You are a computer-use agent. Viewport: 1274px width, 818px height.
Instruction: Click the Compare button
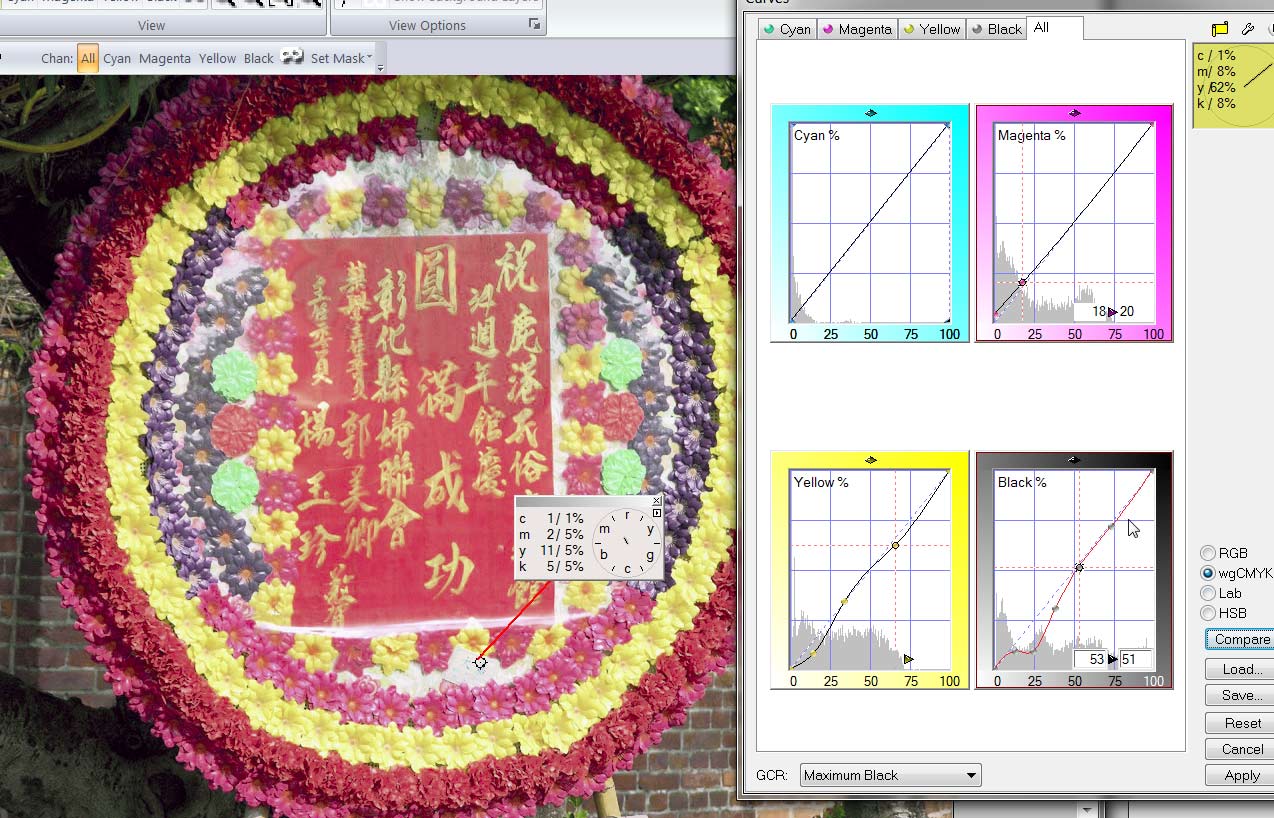point(1240,639)
